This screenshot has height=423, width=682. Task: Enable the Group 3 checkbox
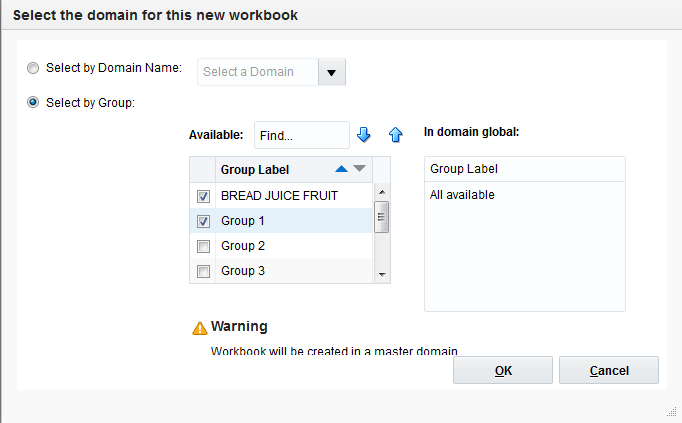[204, 271]
